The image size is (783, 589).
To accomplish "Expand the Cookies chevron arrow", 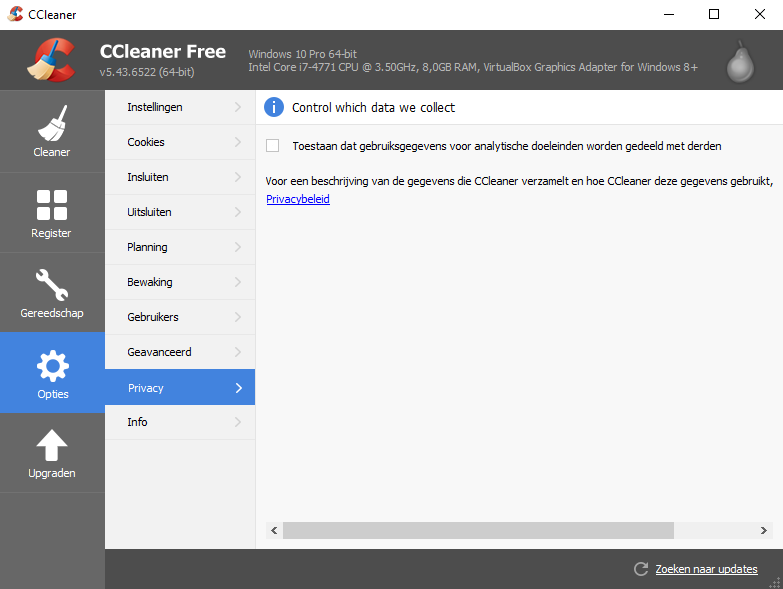I will coord(238,142).
